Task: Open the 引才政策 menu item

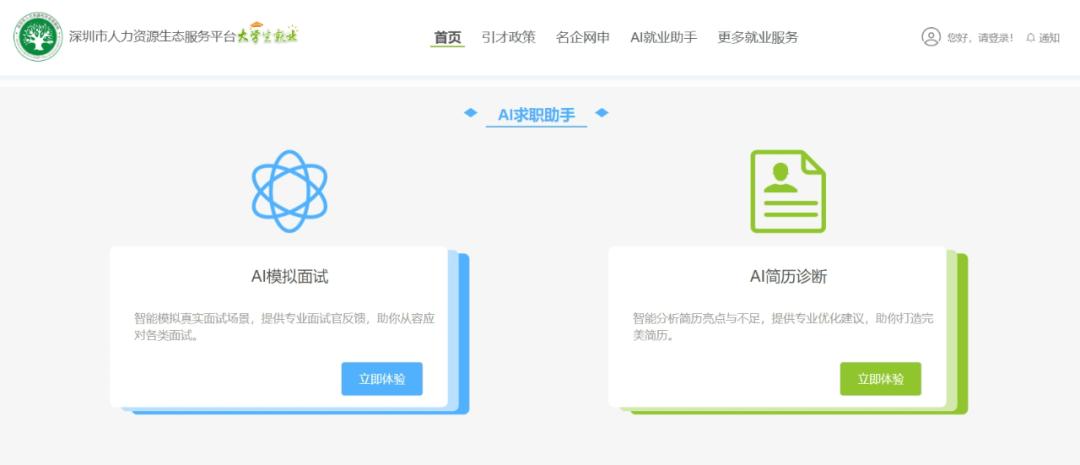Action: click(508, 38)
